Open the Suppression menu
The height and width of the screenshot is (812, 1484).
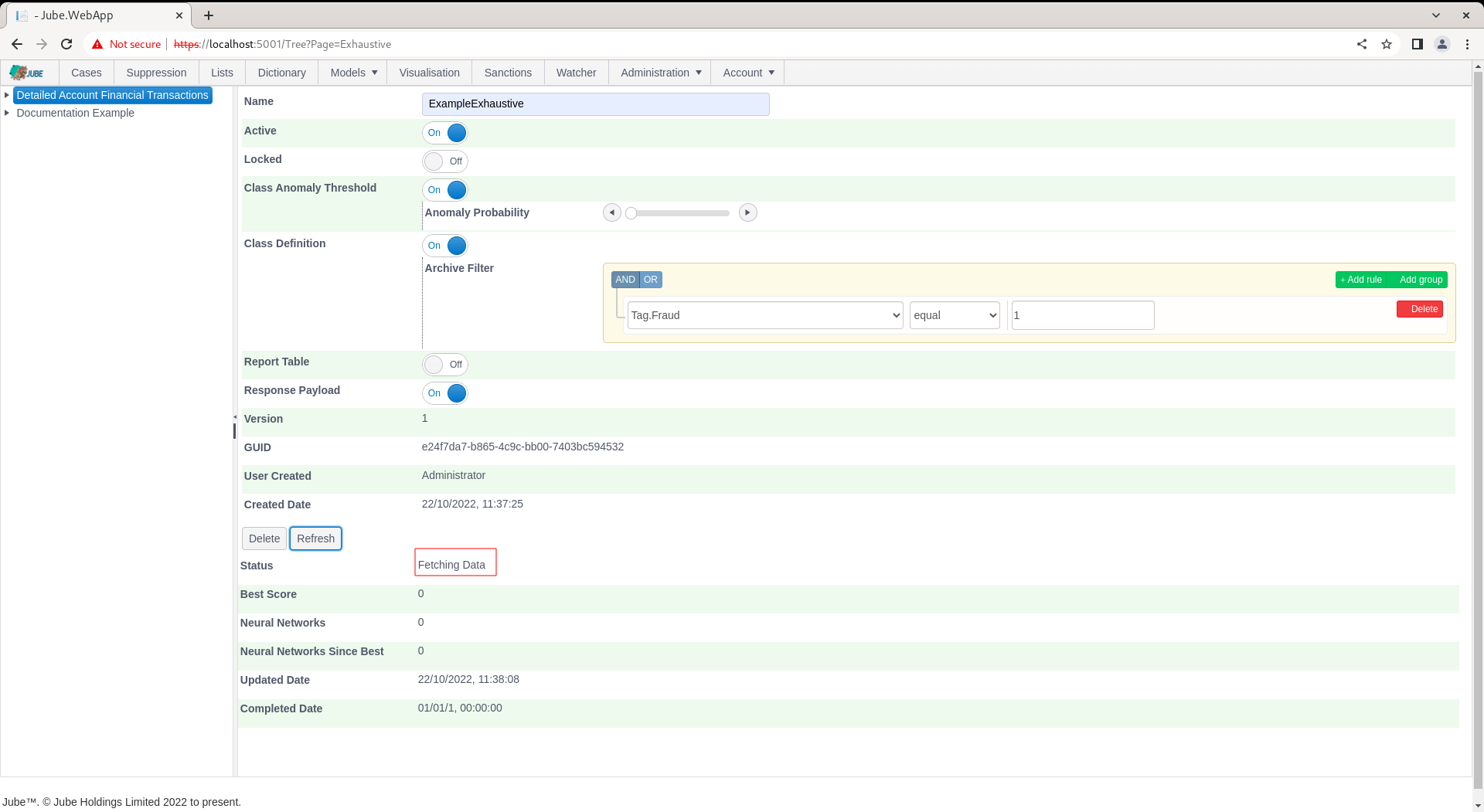(156, 73)
